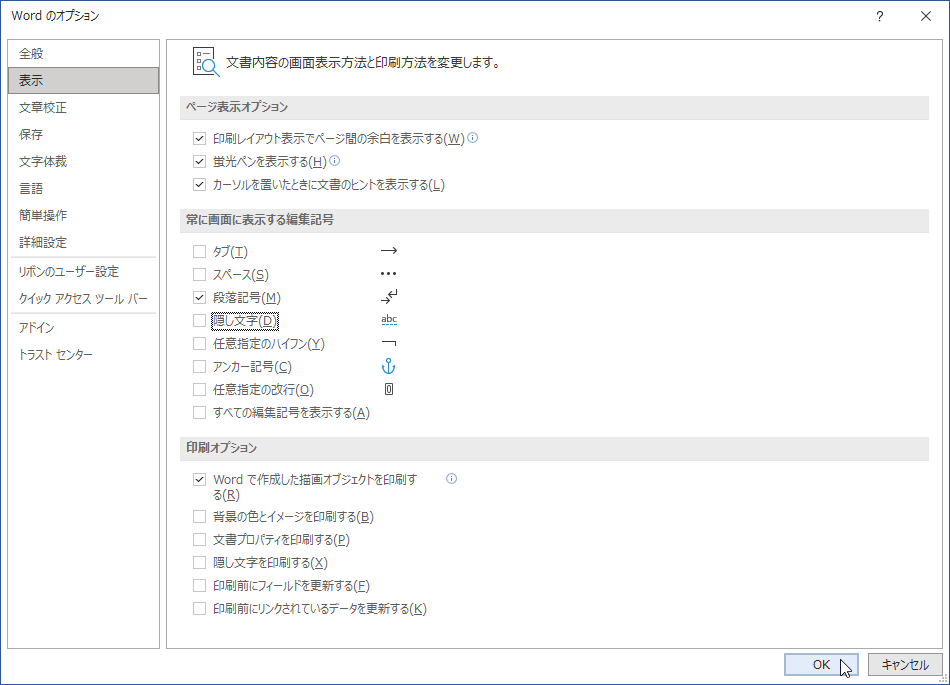The height and width of the screenshot is (685, 950).
Task: Uncheck 印刷レイアウト表示でページ間の余白を表示する
Action: pos(199,138)
